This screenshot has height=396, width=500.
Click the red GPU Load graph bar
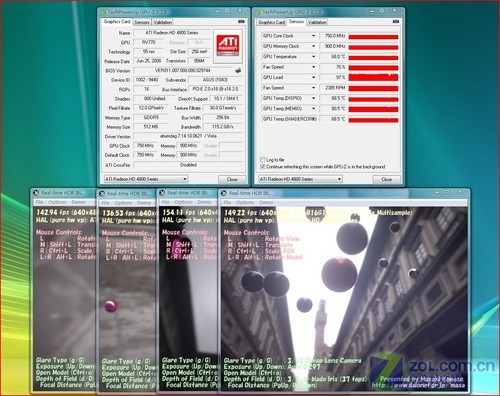coord(373,78)
